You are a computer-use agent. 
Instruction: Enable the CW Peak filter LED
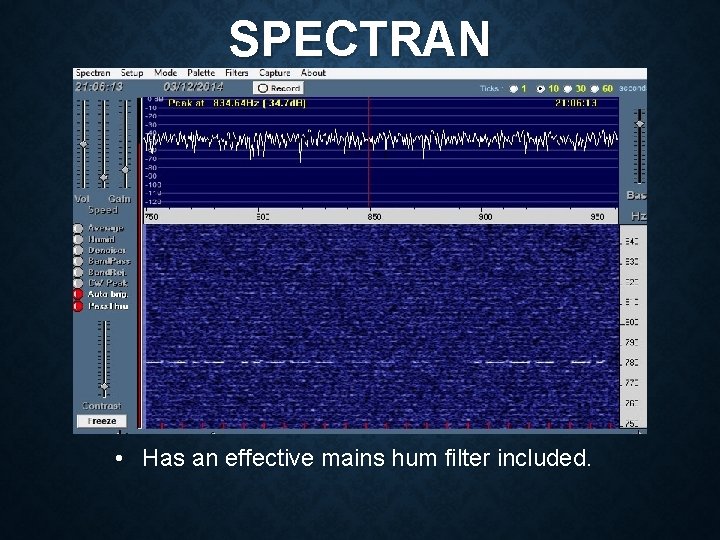coord(78,283)
